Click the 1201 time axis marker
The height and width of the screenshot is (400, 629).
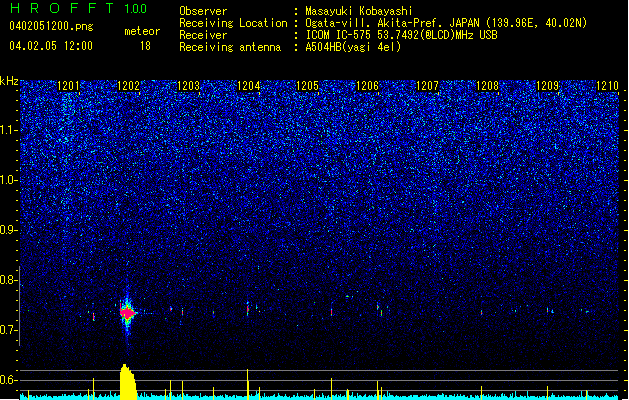pos(69,86)
